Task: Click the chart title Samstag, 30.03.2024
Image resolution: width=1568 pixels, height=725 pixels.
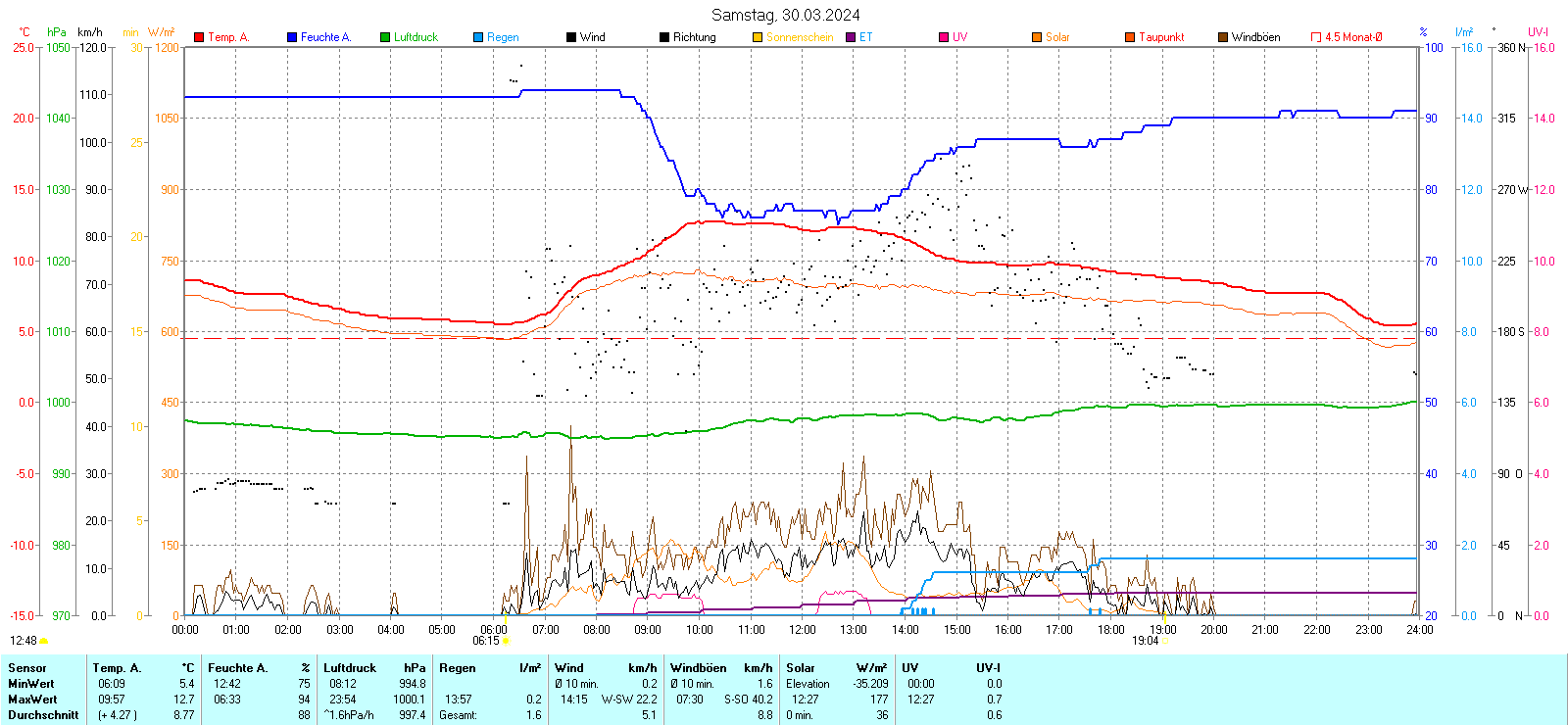Action: (785, 15)
